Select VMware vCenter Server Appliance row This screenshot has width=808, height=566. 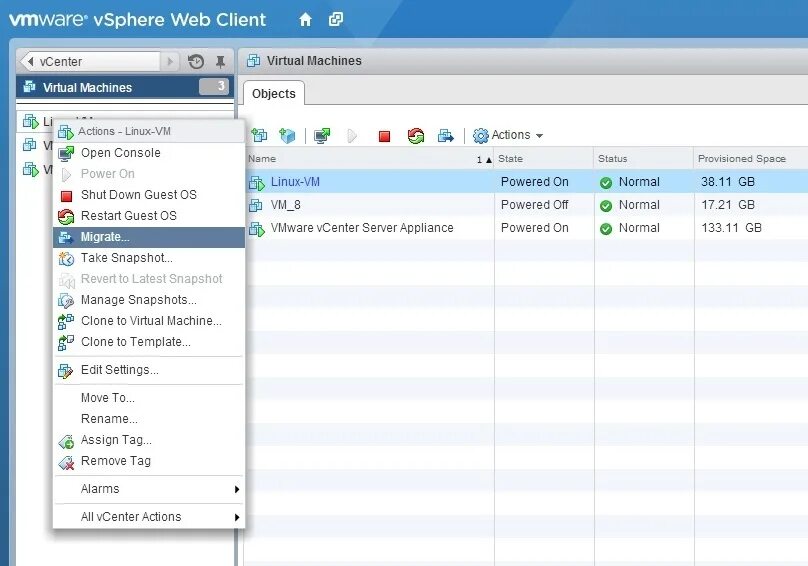(x=526, y=228)
